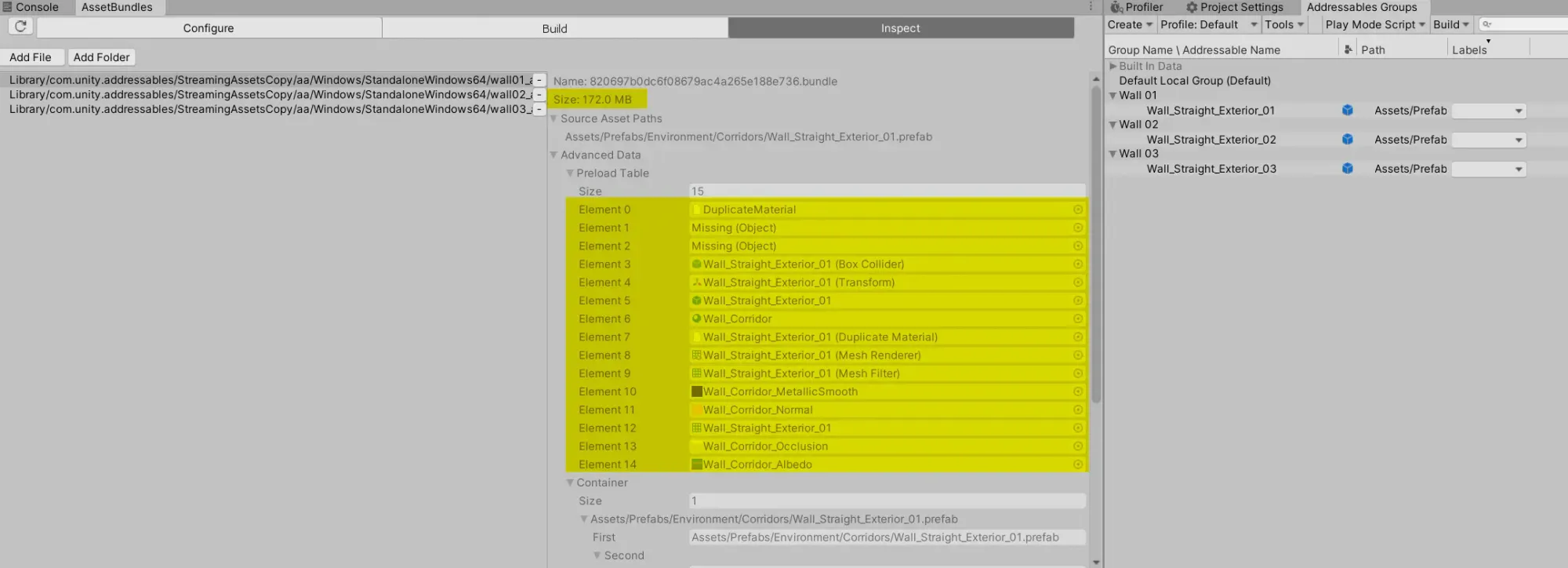Open the Play Mode Script dropdown

(1375, 24)
